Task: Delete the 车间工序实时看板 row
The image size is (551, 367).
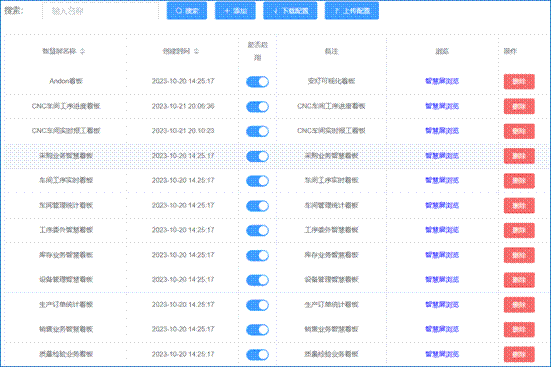Action: pos(519,181)
